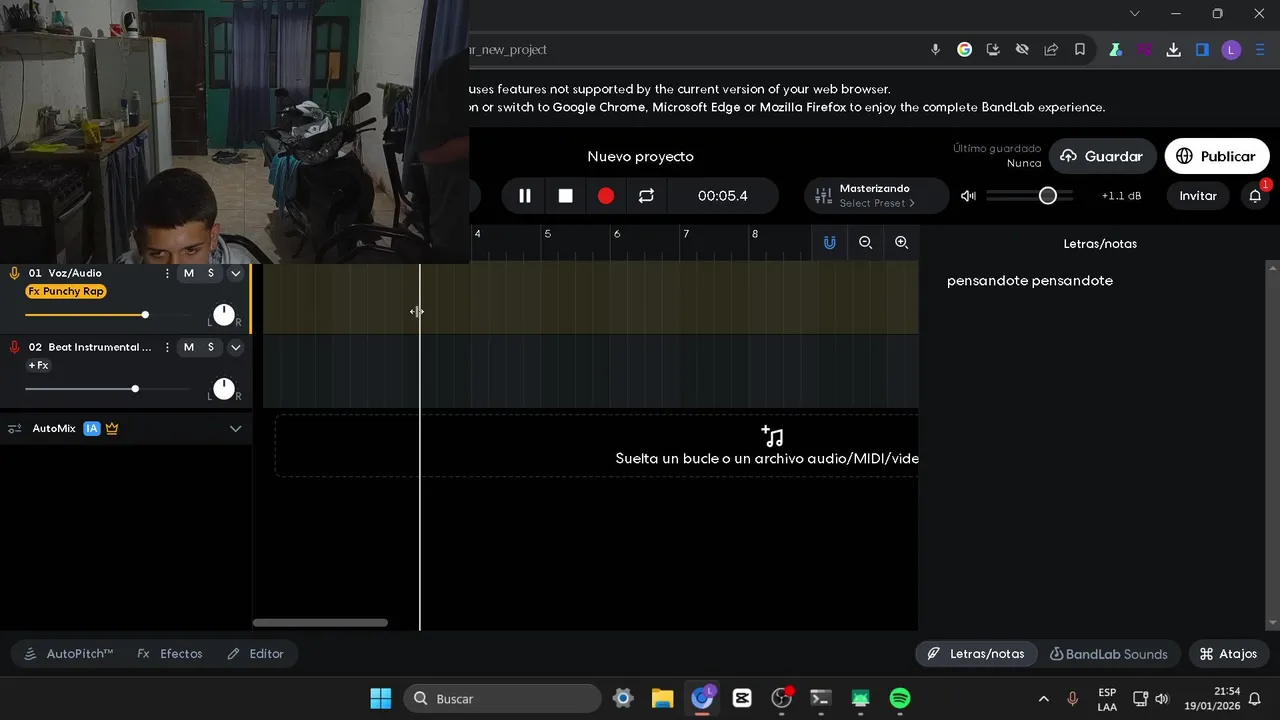The height and width of the screenshot is (720, 1280).
Task: Click the green flask extension icon
Action: coord(1115,49)
